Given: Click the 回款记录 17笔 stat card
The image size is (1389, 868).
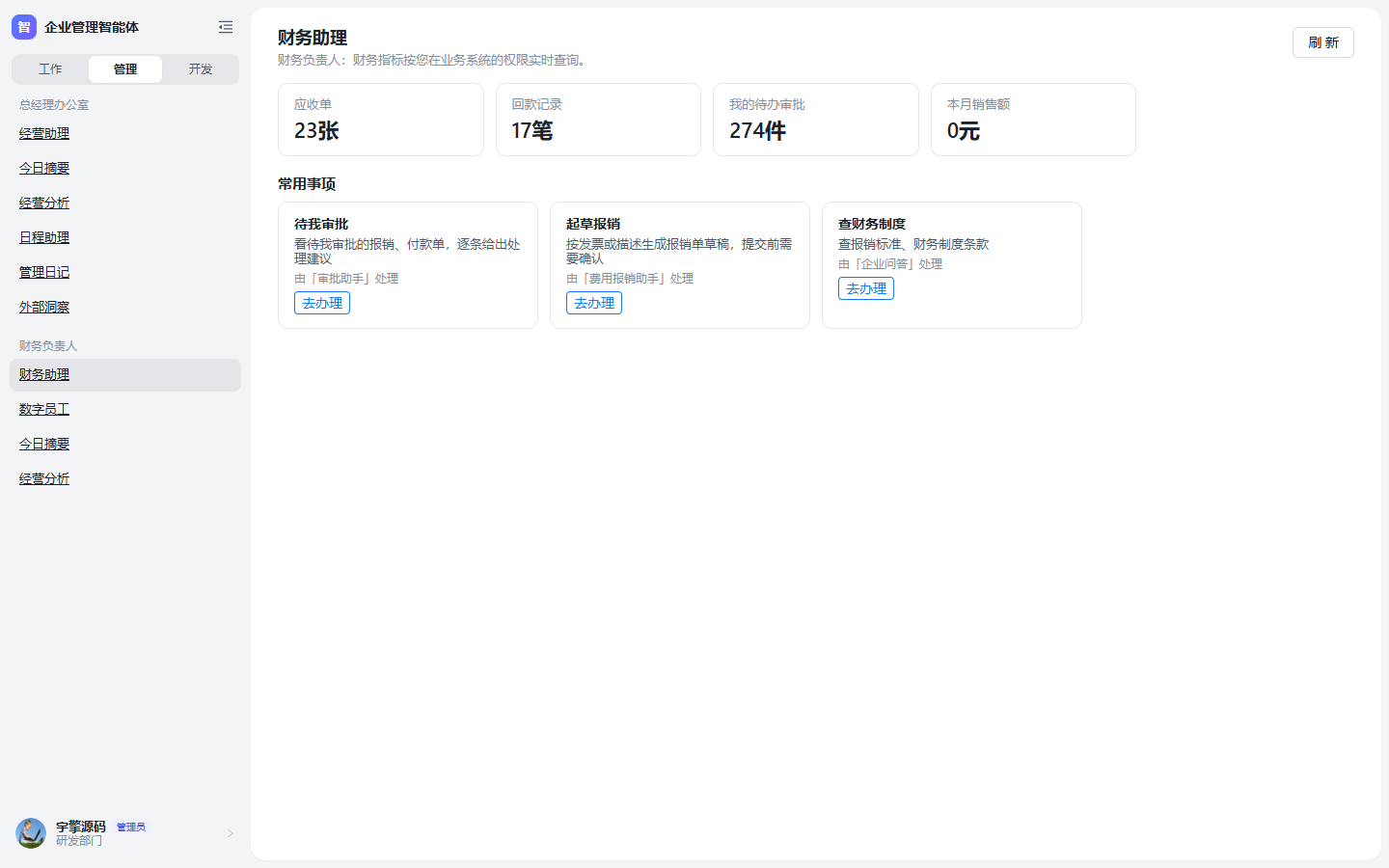Looking at the screenshot, I should (x=598, y=120).
